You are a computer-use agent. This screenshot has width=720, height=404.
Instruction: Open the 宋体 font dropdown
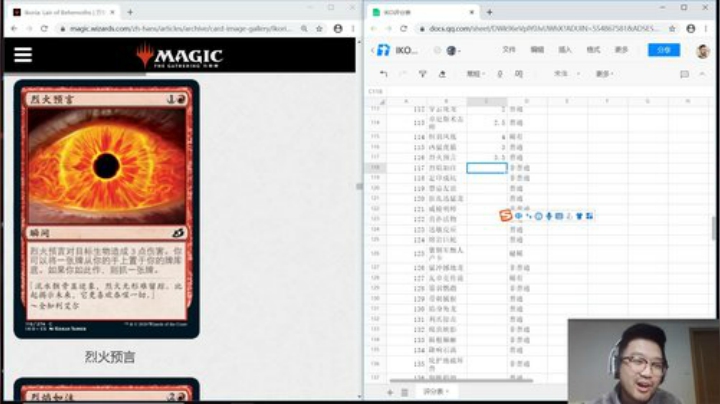coord(567,73)
